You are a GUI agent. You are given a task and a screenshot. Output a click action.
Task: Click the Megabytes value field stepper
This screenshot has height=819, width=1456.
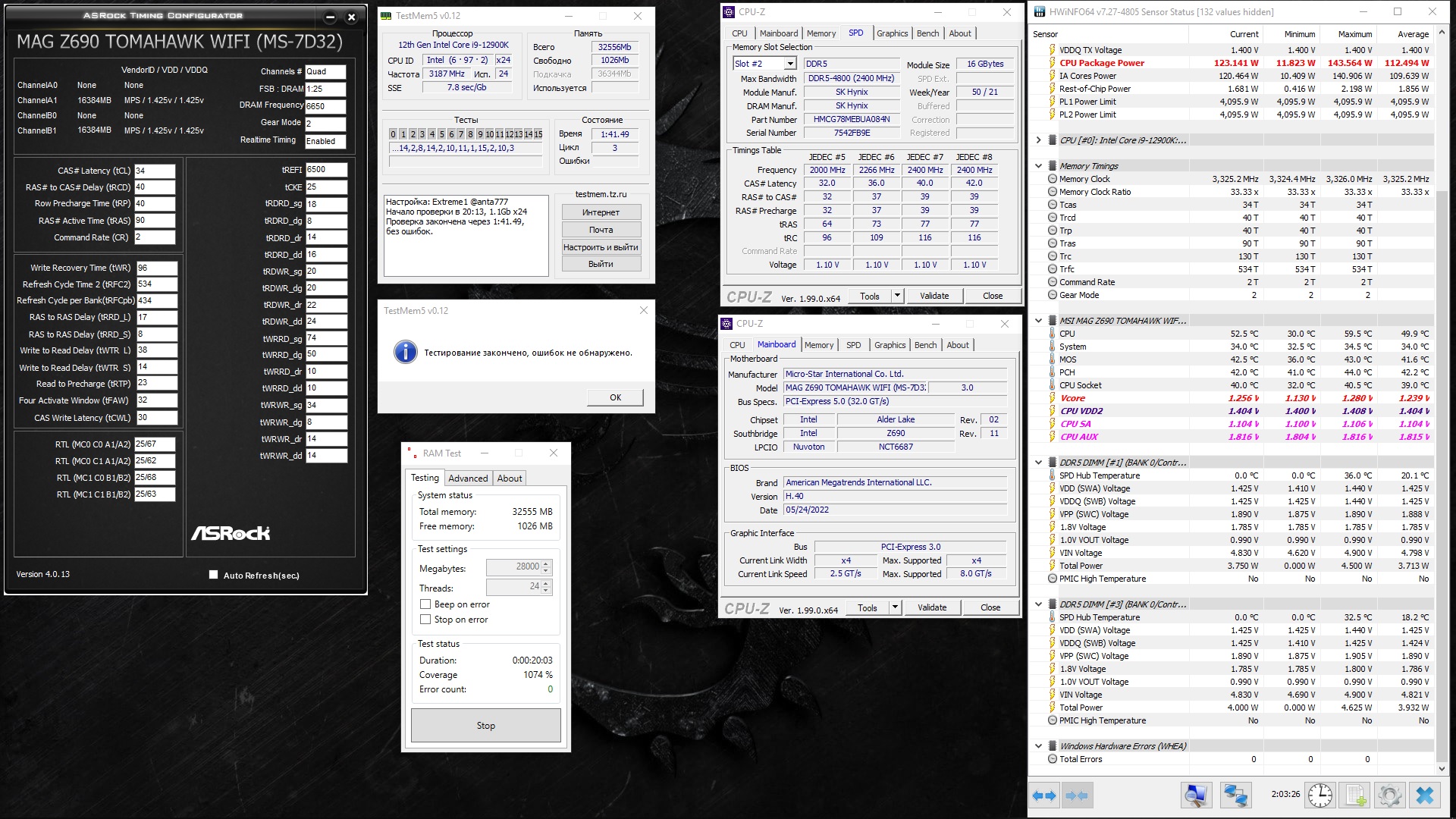[546, 567]
